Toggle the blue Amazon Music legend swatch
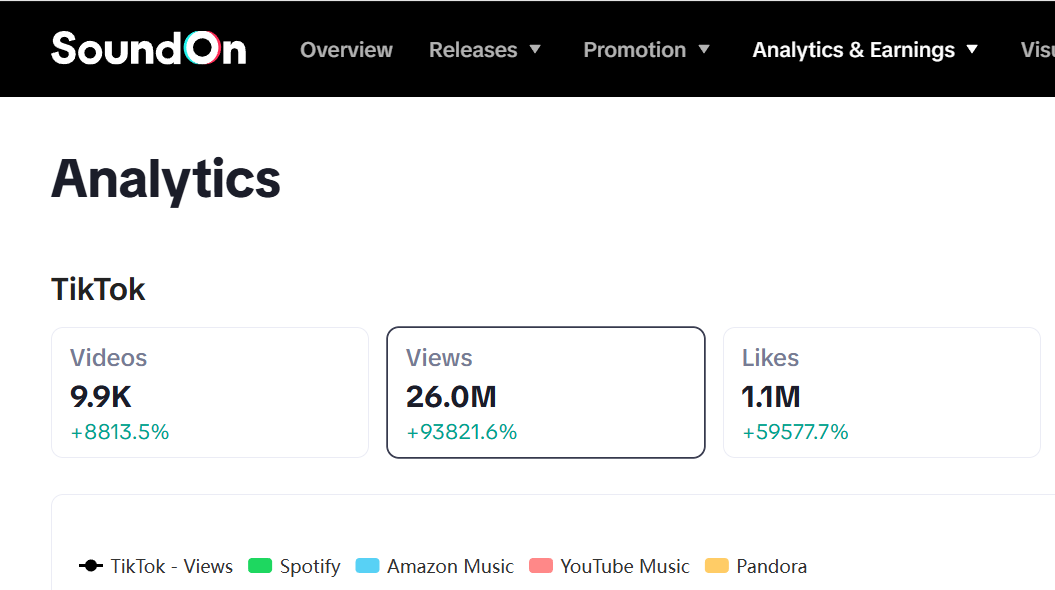This screenshot has width=1055, height=590. 367,566
